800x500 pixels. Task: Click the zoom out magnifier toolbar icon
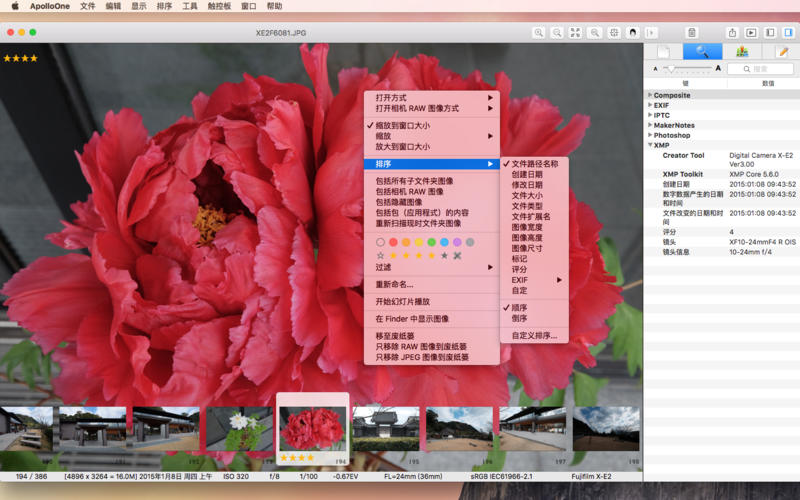click(x=557, y=33)
